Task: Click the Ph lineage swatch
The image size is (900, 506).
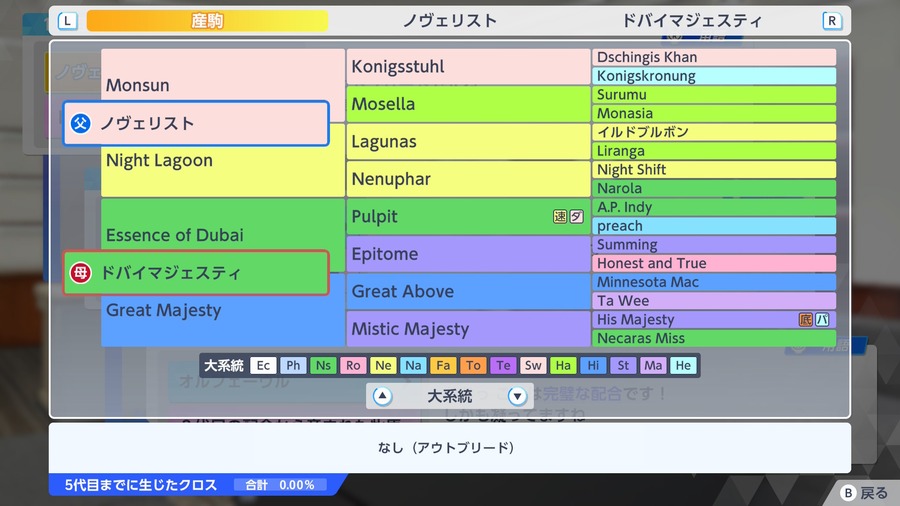Action: click(x=293, y=365)
